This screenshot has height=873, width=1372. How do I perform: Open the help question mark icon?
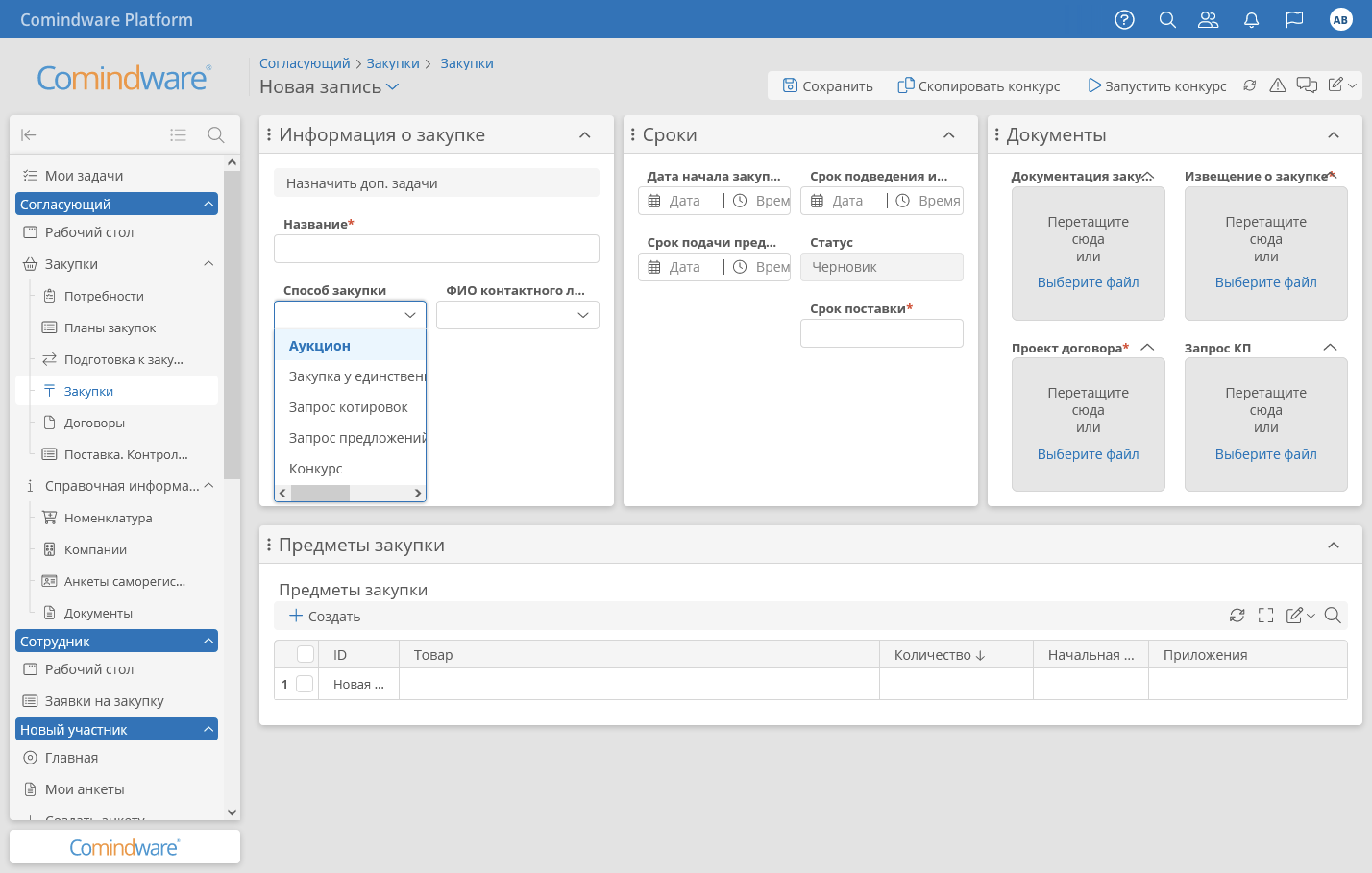pyautogui.click(x=1124, y=19)
